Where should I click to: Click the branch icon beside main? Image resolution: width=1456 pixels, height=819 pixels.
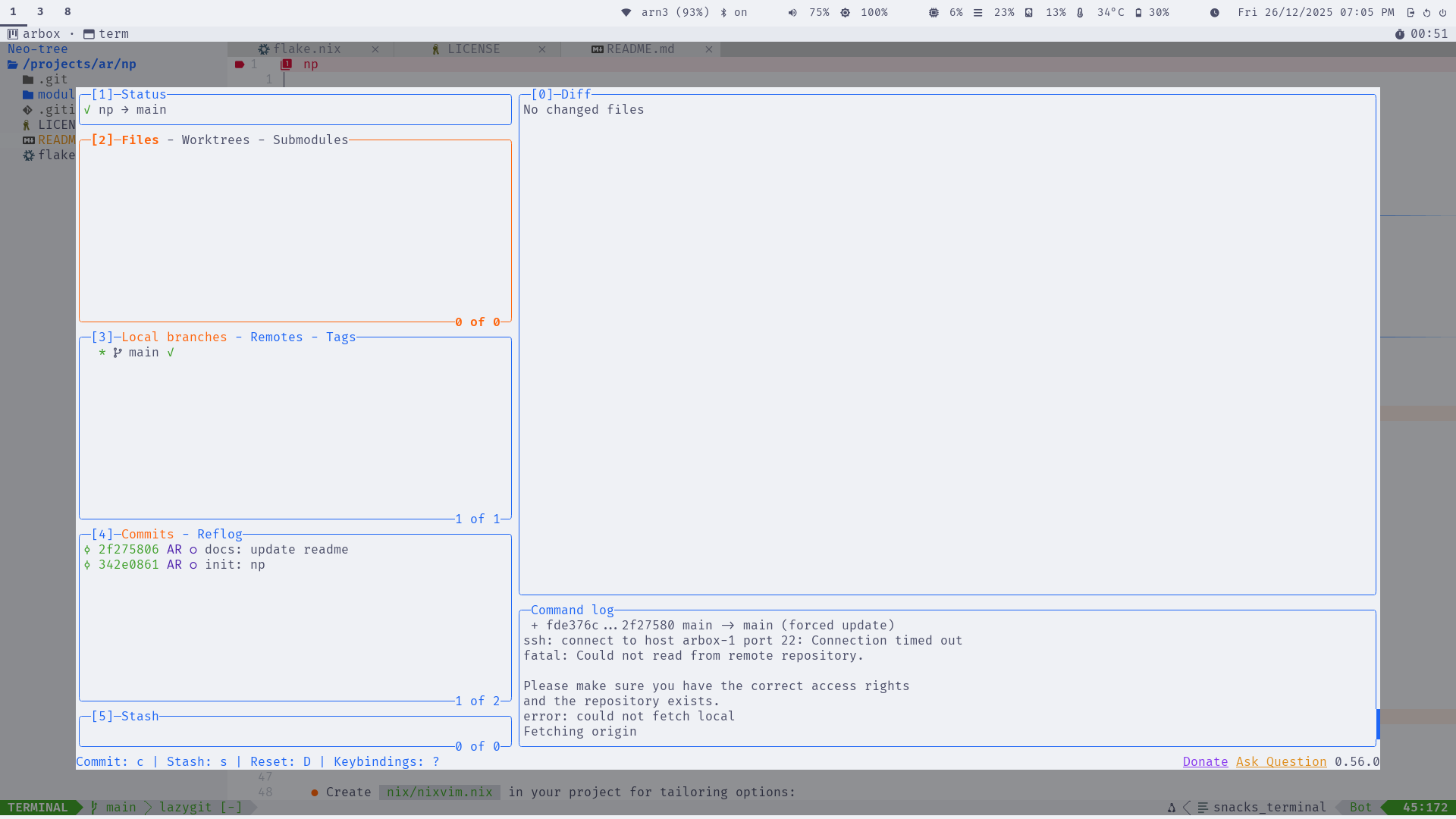coord(118,353)
